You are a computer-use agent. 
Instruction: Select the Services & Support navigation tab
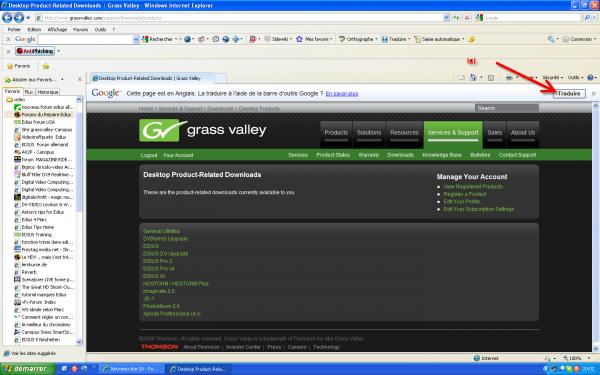(x=453, y=133)
